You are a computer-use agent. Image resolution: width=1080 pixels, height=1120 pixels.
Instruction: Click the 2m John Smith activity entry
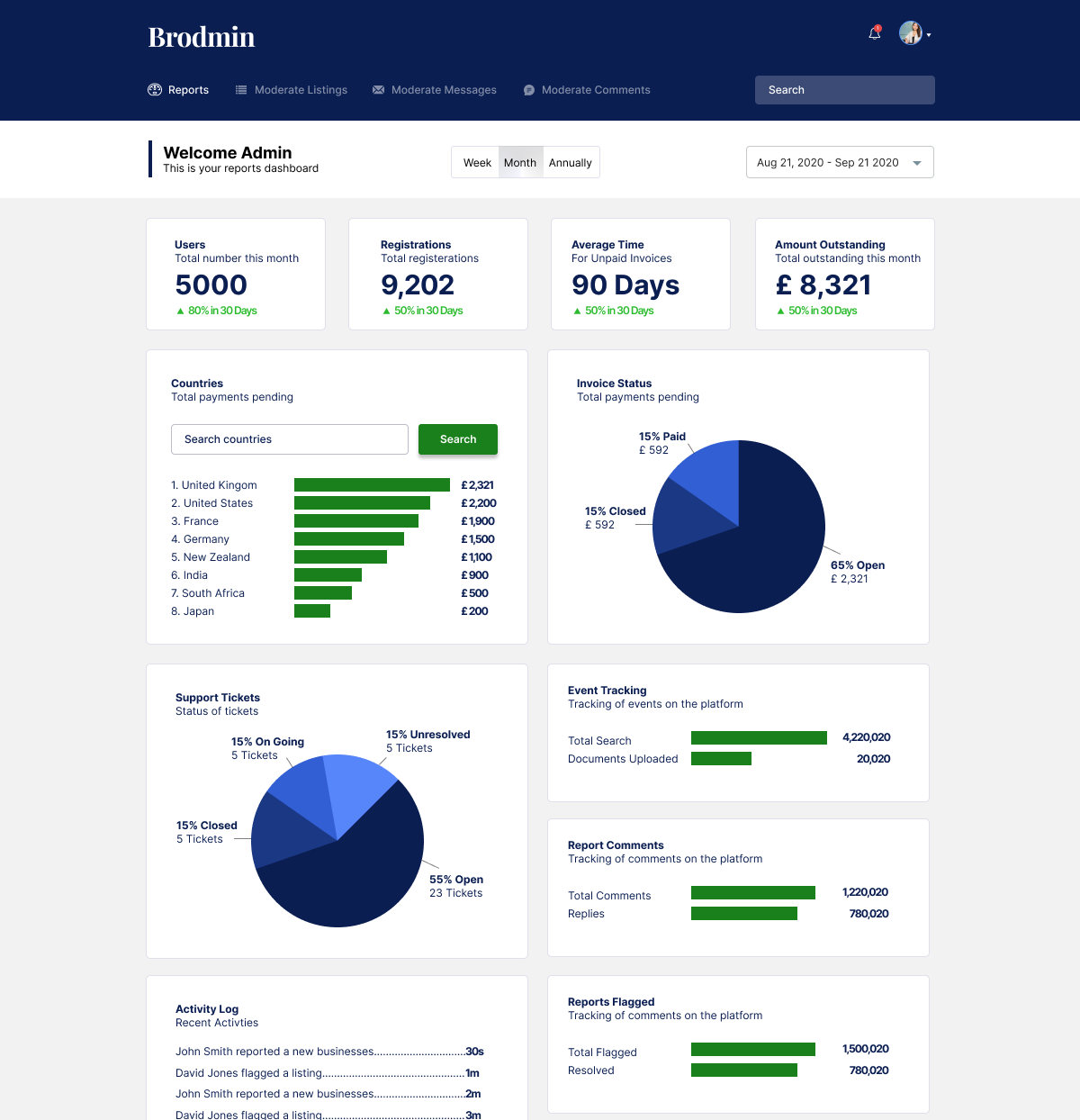pyautogui.click(x=328, y=1094)
